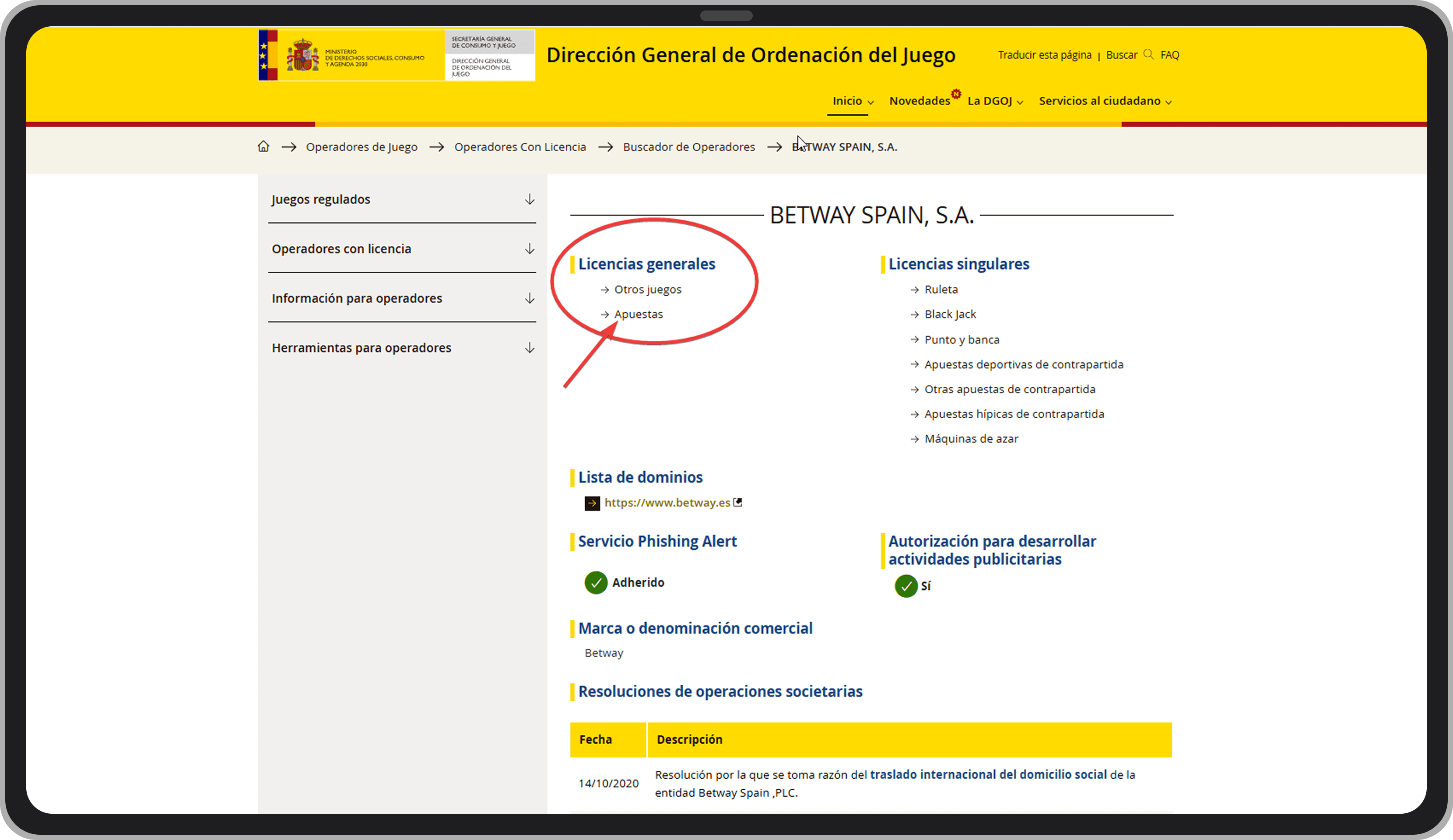The image size is (1453, 840).
Task: Click Marca o denominación comercial heading
Action: (695, 628)
